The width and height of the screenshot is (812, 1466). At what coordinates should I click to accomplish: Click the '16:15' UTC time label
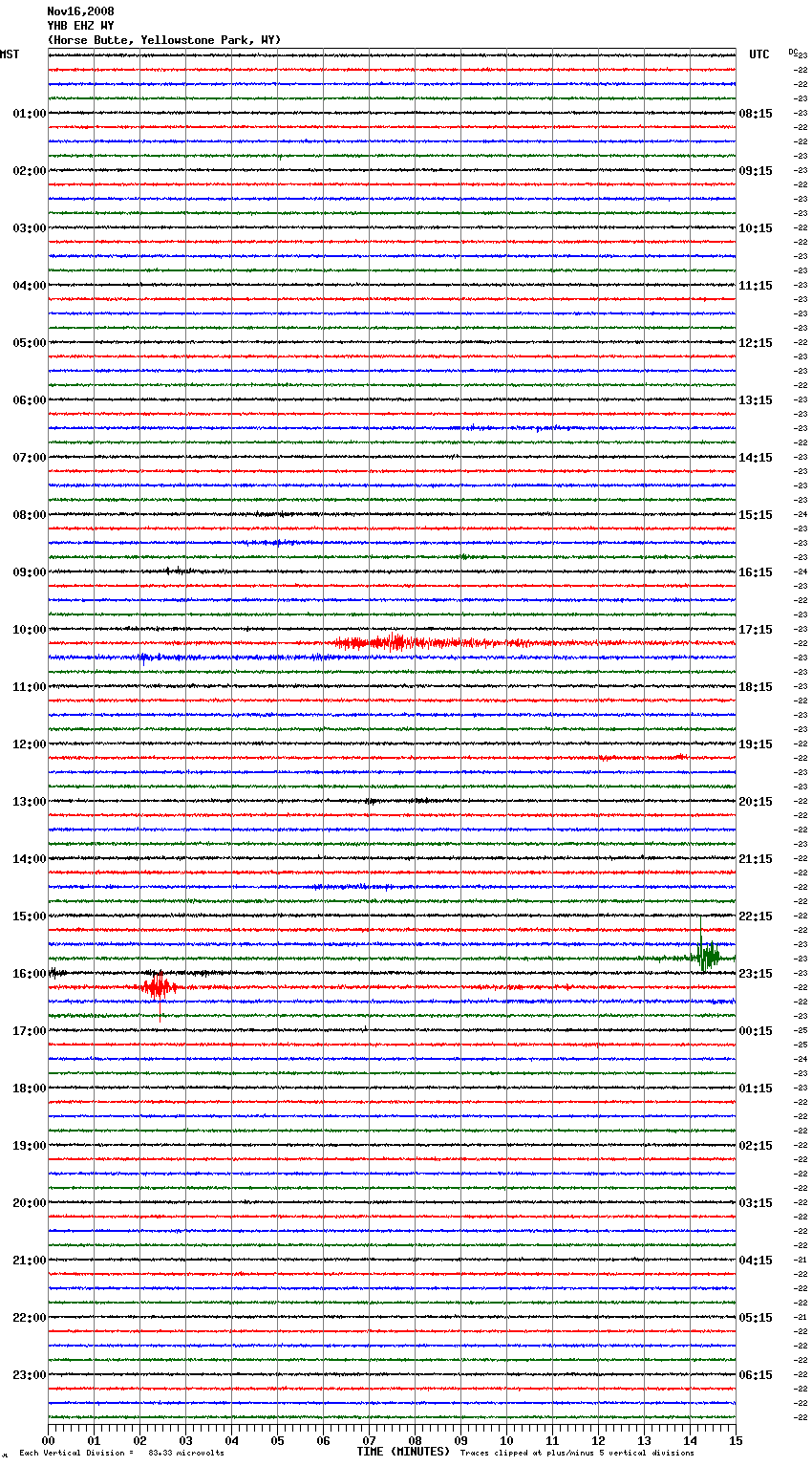tap(756, 572)
